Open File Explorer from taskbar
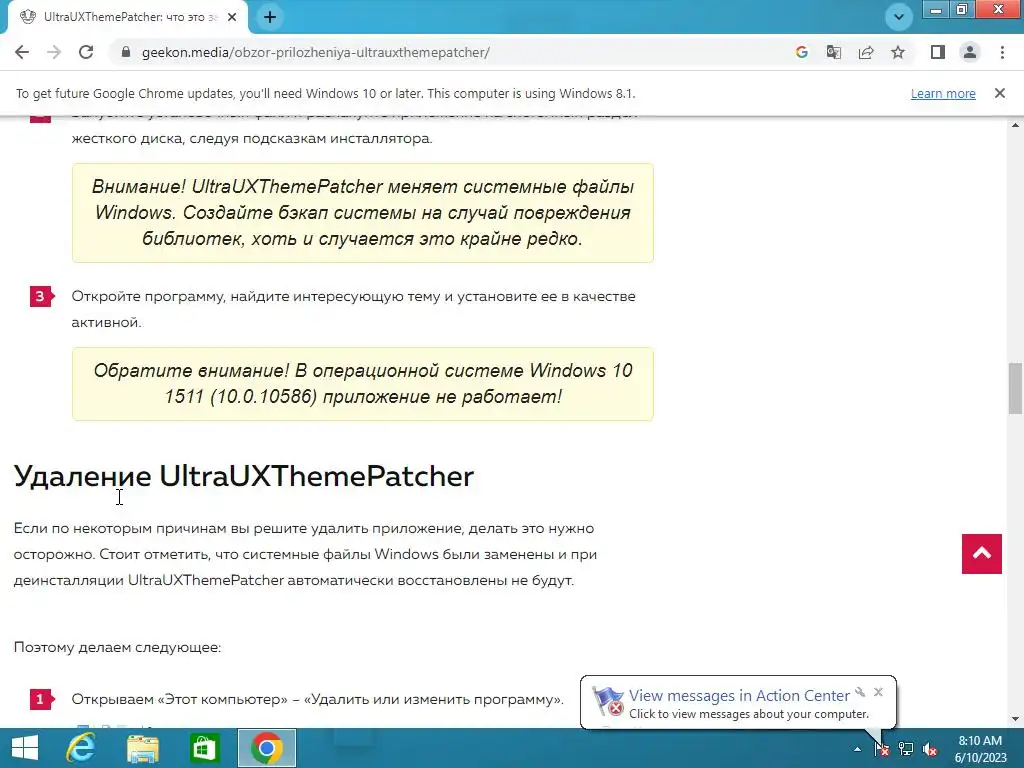The width and height of the screenshot is (1024, 768). (x=142, y=748)
